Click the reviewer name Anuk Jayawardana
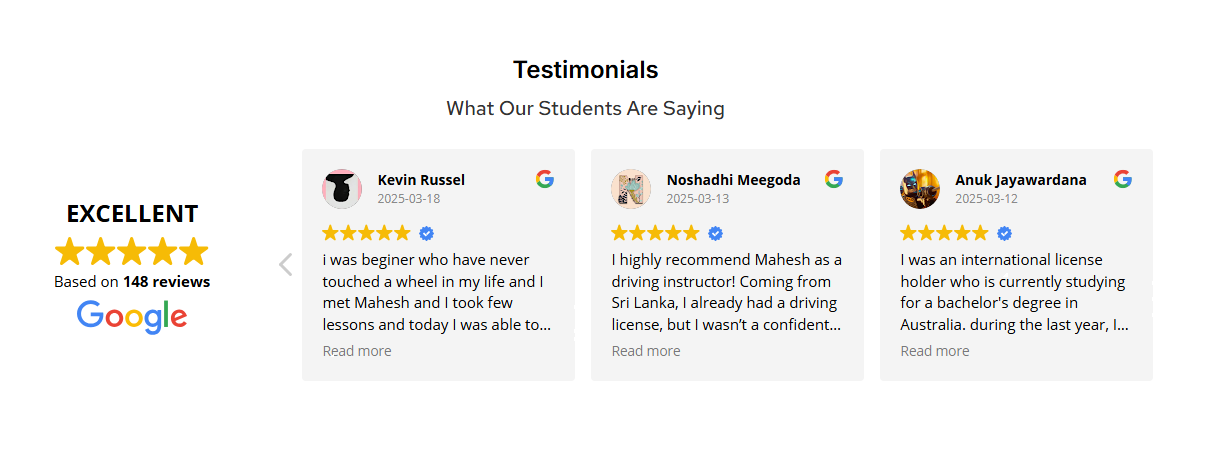The width and height of the screenshot is (1207, 452). (1021, 180)
